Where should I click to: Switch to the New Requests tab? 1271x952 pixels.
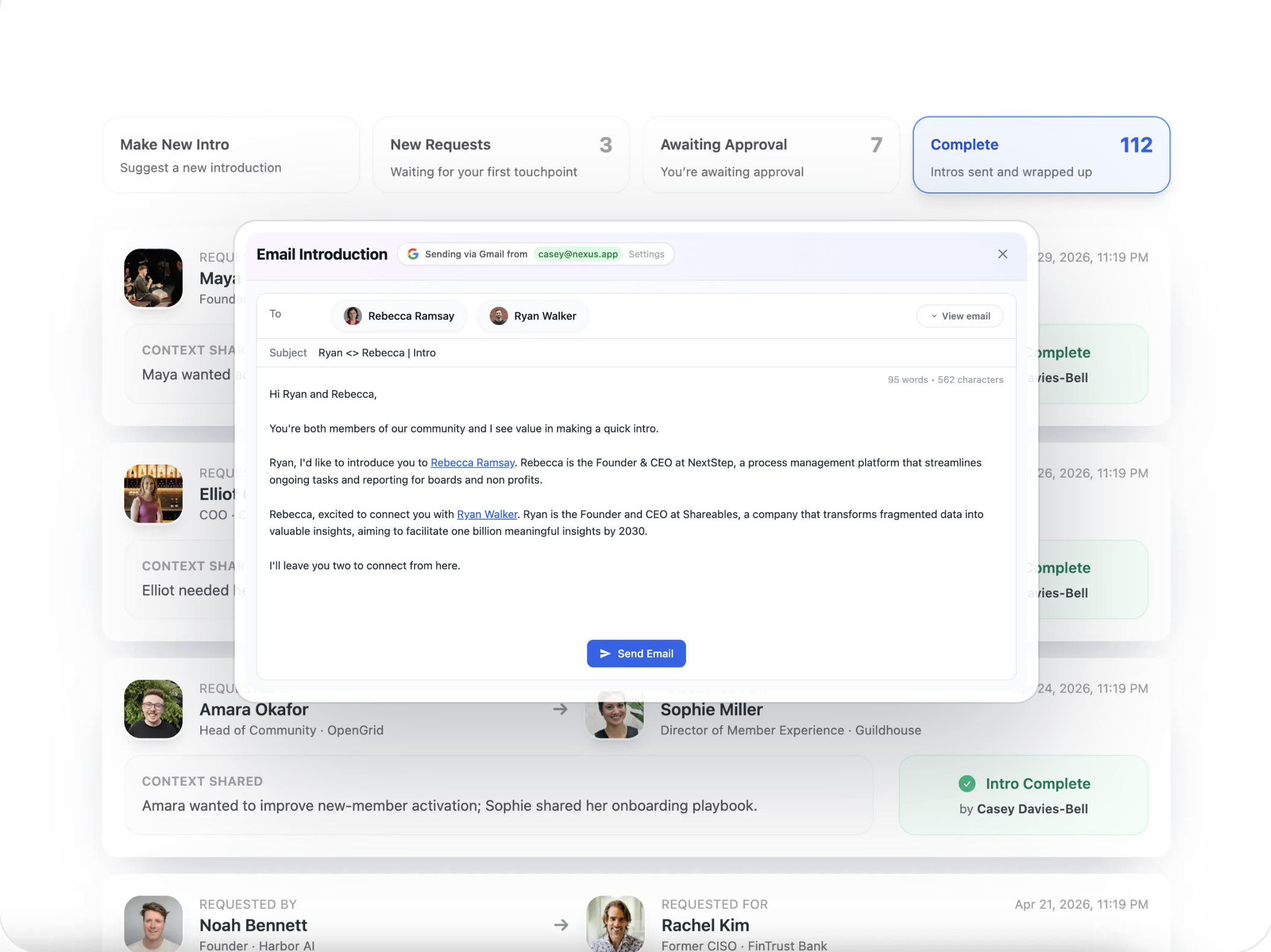click(x=501, y=155)
